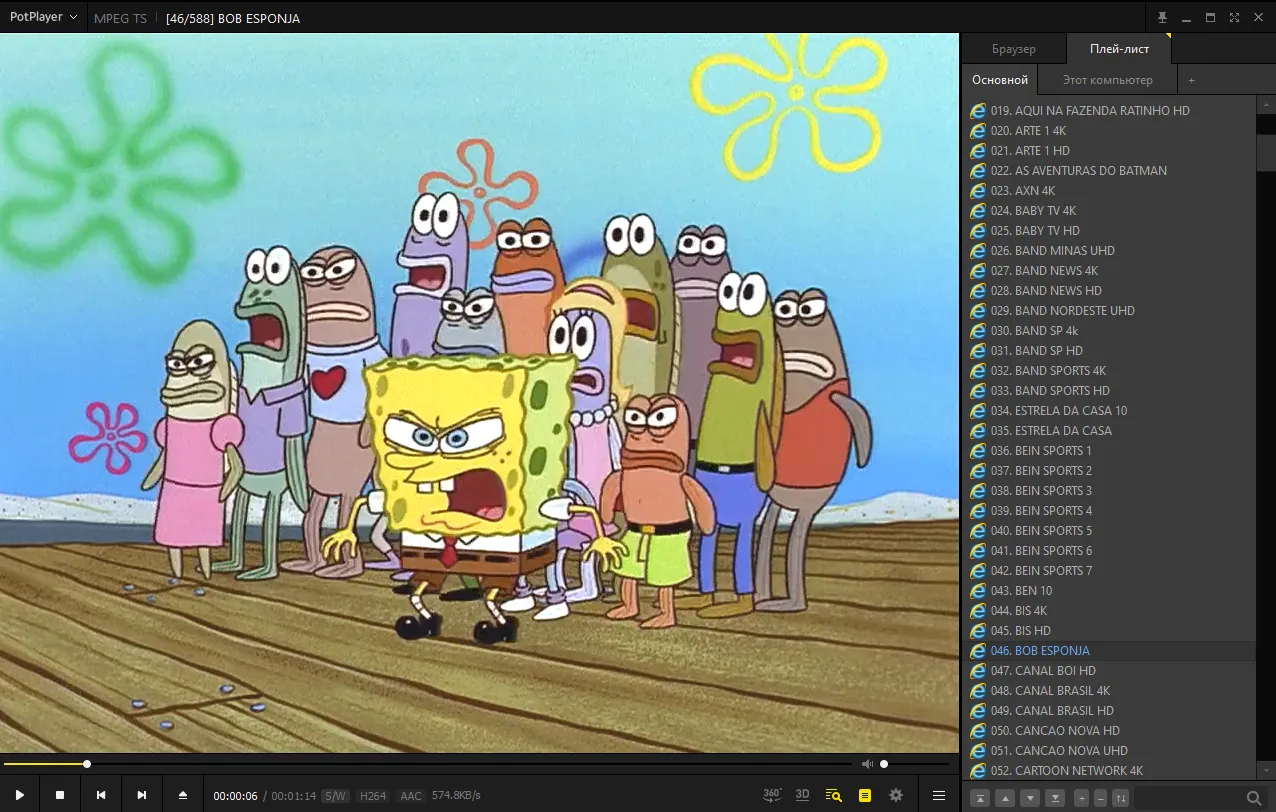Select 045. BIS HD channel
Viewport: 1276px width, 812px height.
1108,631
